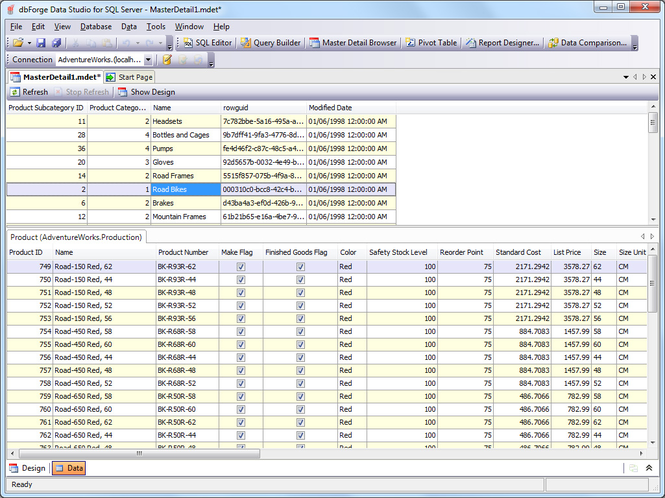Switch to Design view at bottom

tap(28, 468)
